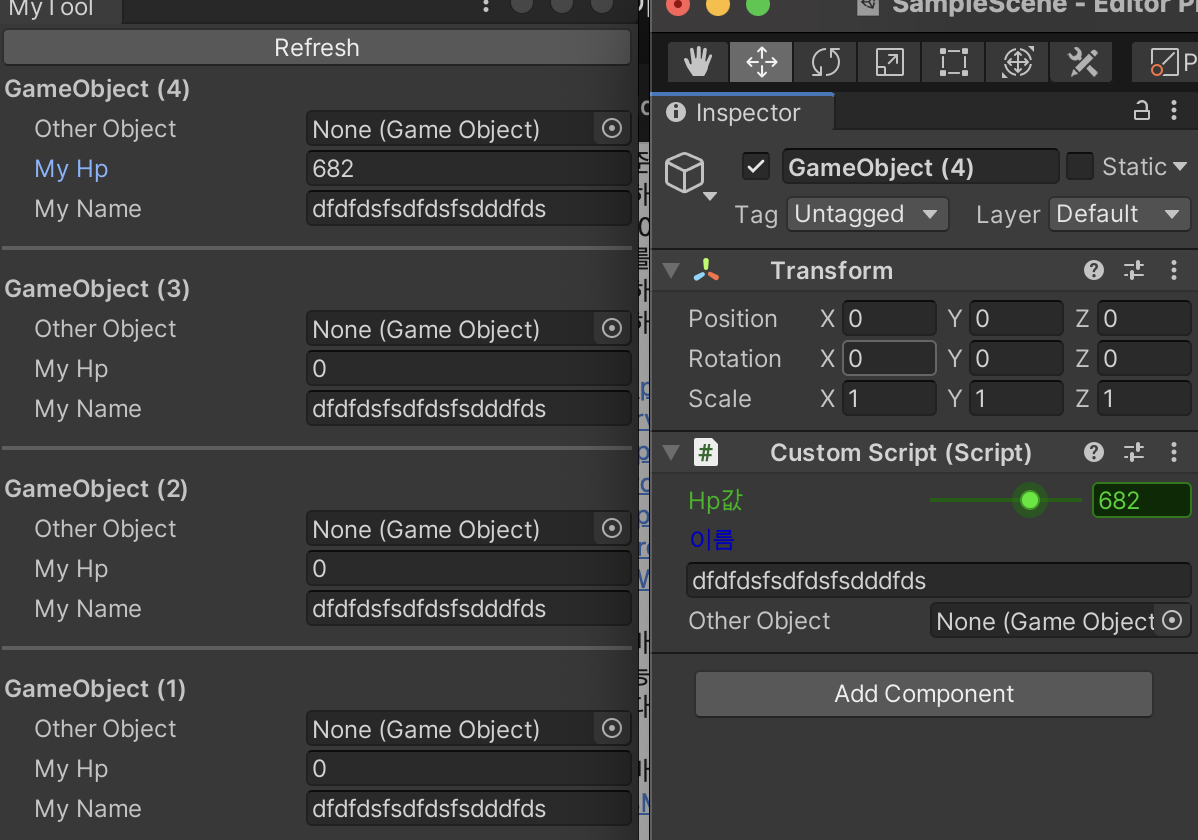Toggle GameObject (4) active checkbox
Screen dimensions: 1198x840
[756, 167]
